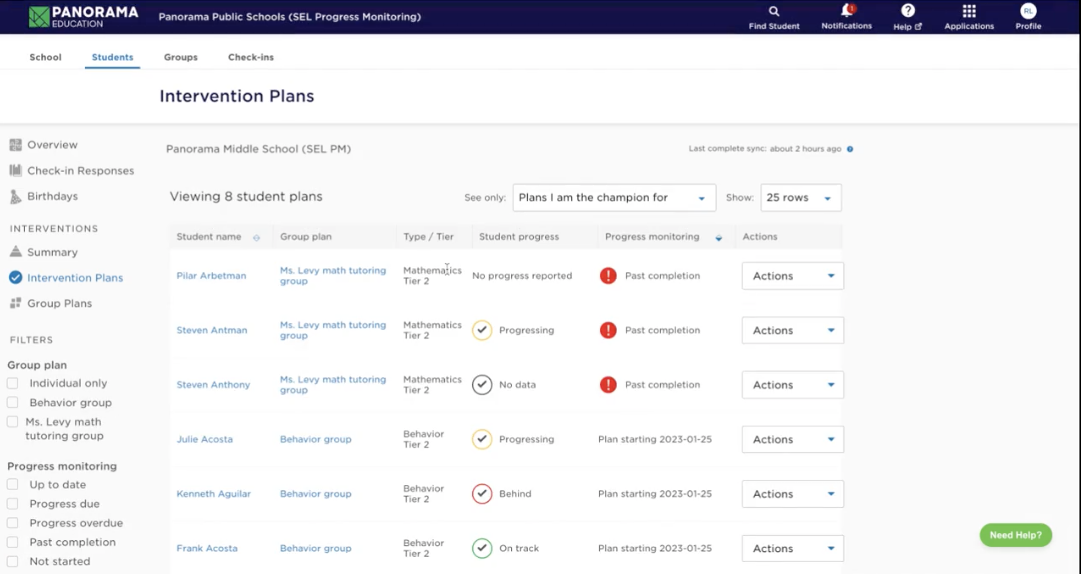Image resolution: width=1082 pixels, height=576 pixels.
Task: Open Actions dropdown for Kenneth Aguilar
Action: (x=792, y=494)
